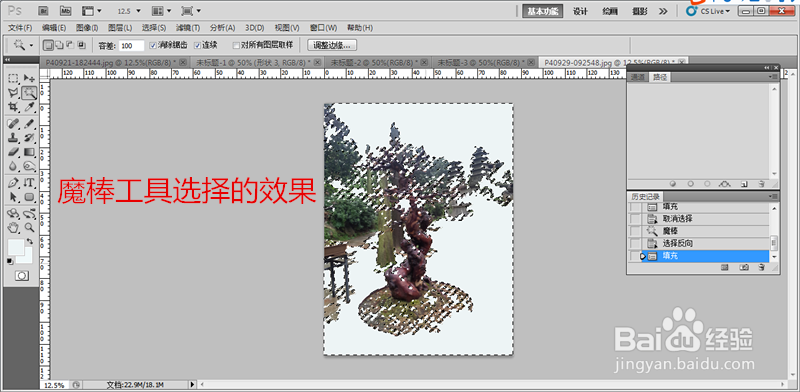Choose Intersect with selection mode
The height and width of the screenshot is (392, 800).
(x=81, y=45)
